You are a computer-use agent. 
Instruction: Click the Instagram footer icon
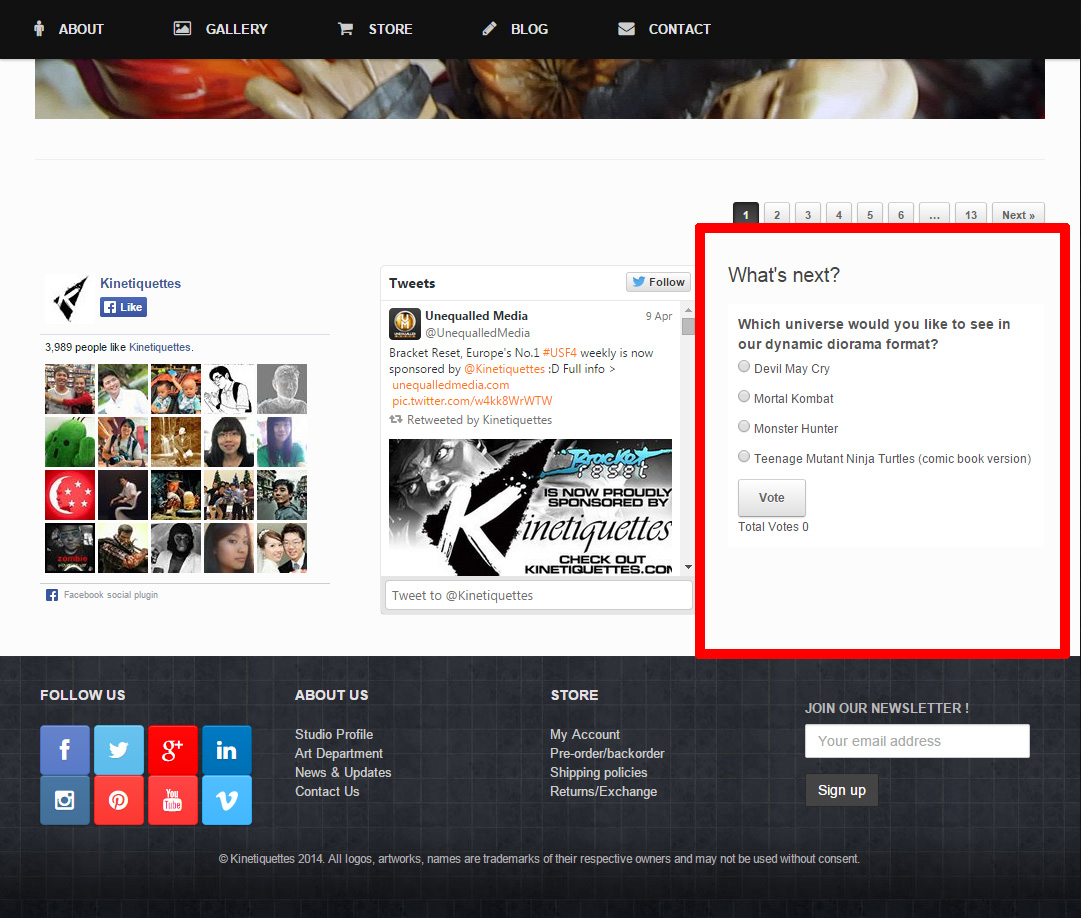click(65, 800)
